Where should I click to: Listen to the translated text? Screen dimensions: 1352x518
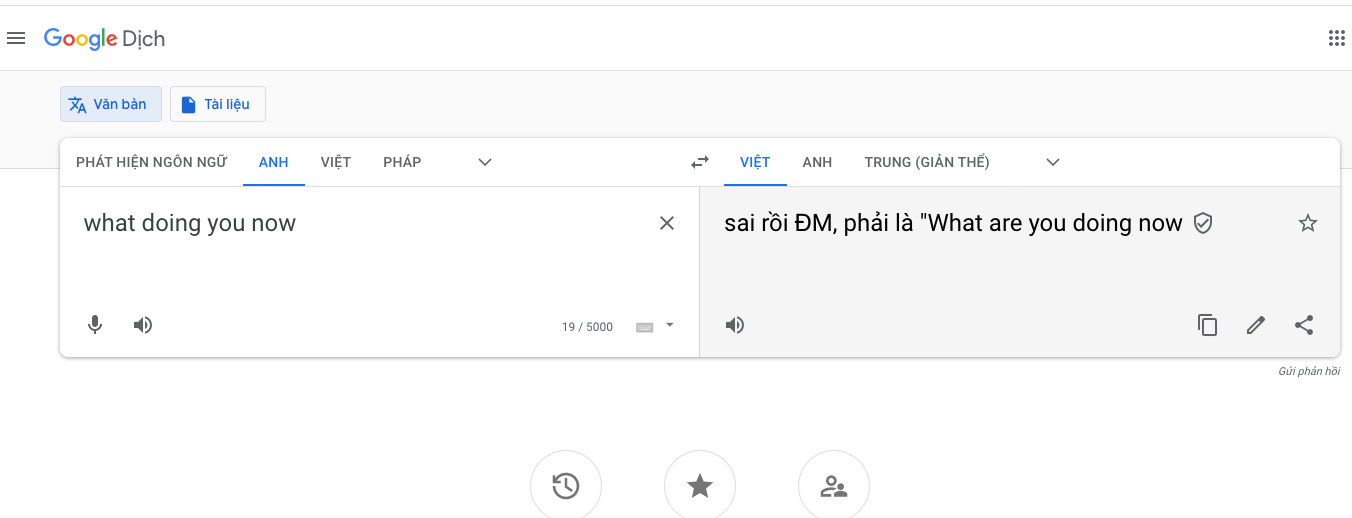(735, 325)
